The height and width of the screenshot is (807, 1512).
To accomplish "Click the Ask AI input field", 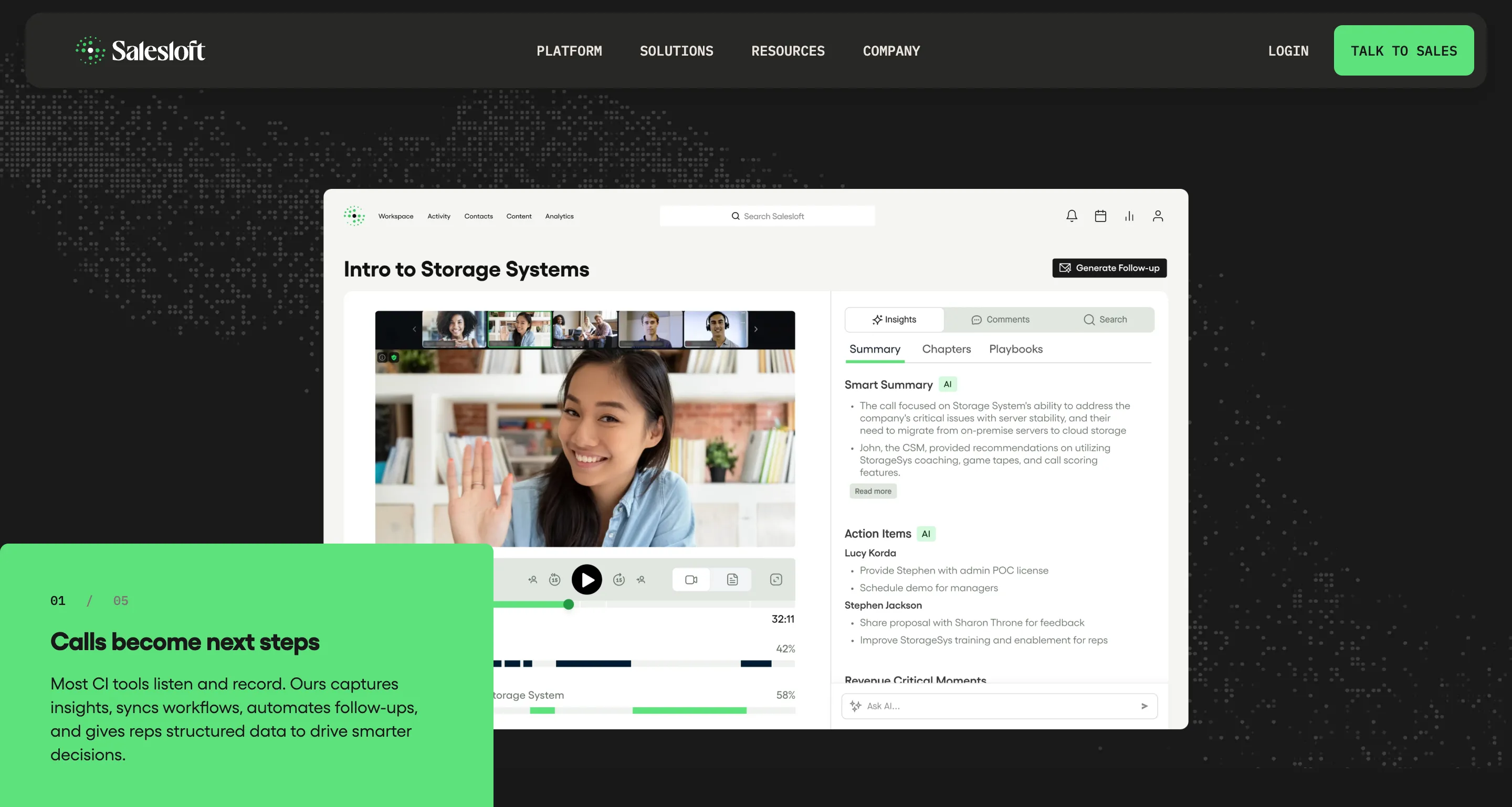I will pos(999,706).
